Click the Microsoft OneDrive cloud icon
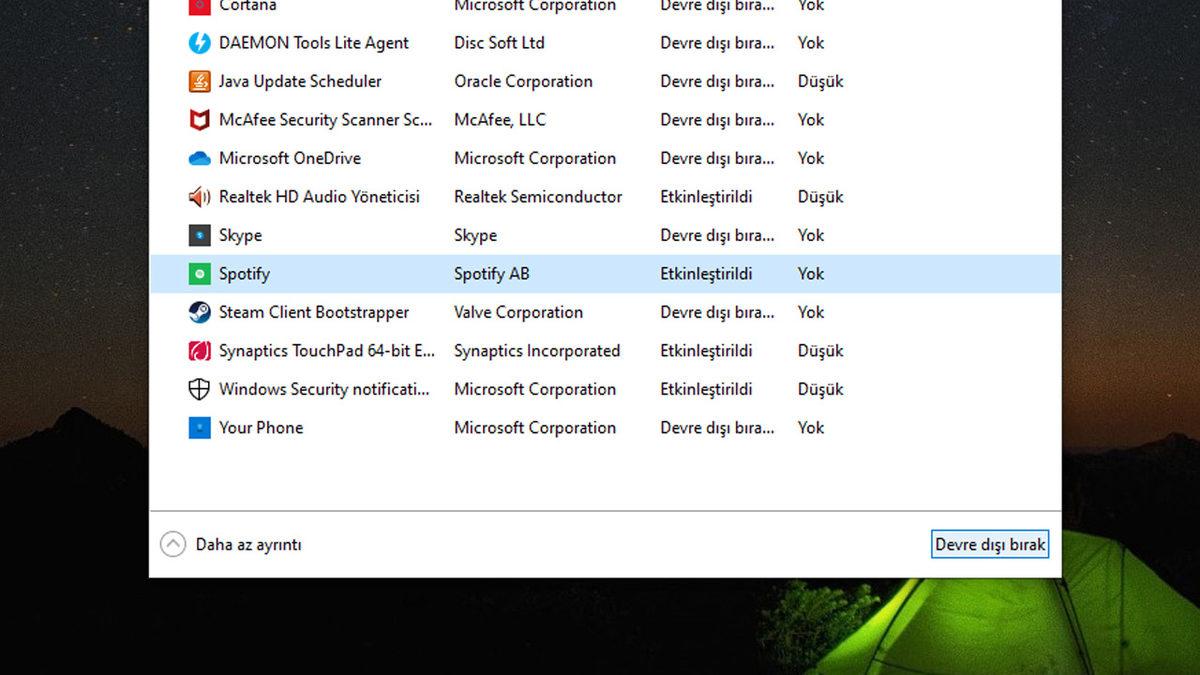The width and height of the screenshot is (1200, 675). (199, 158)
